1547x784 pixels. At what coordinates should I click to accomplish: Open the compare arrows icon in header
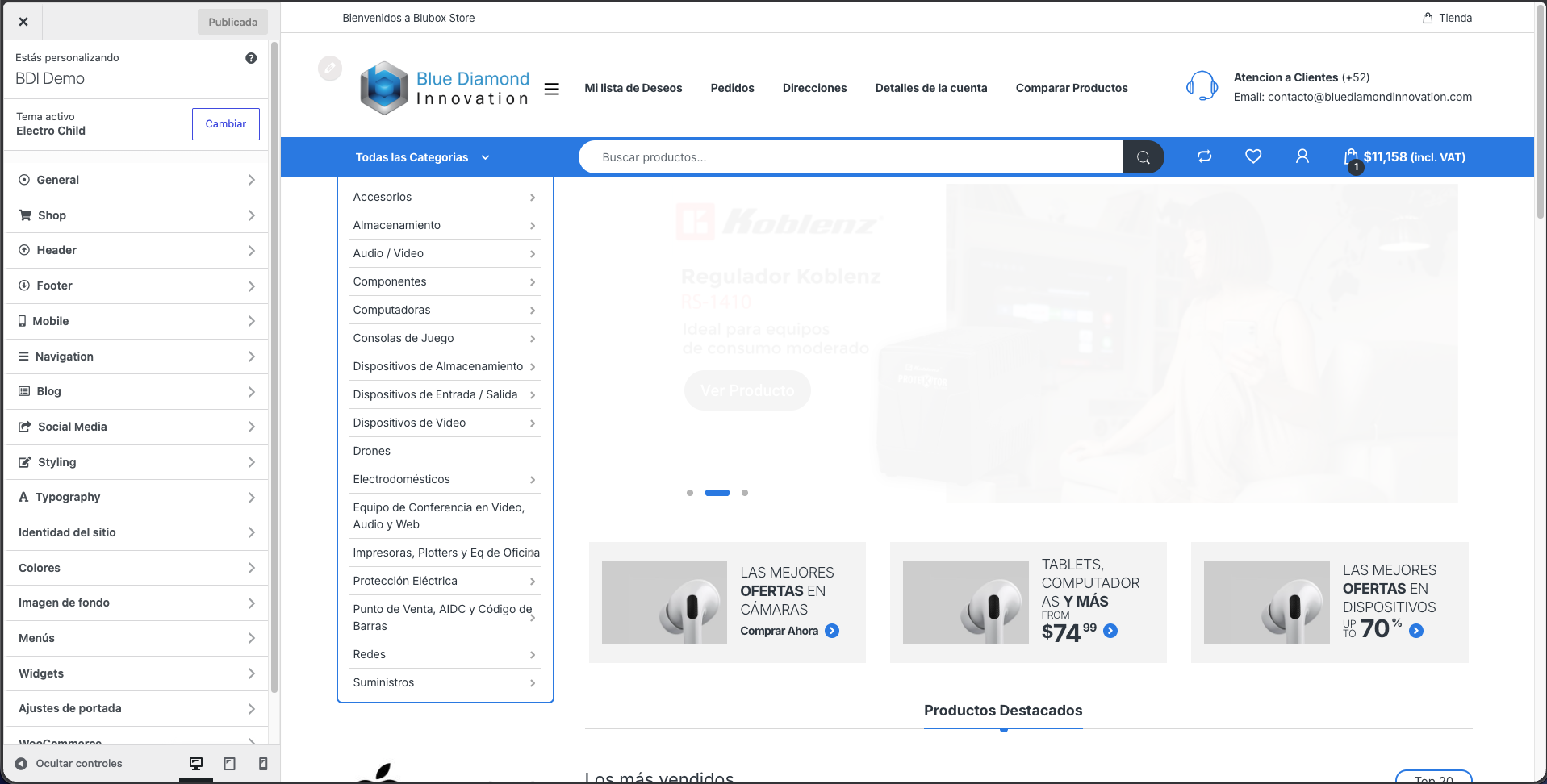[1205, 156]
